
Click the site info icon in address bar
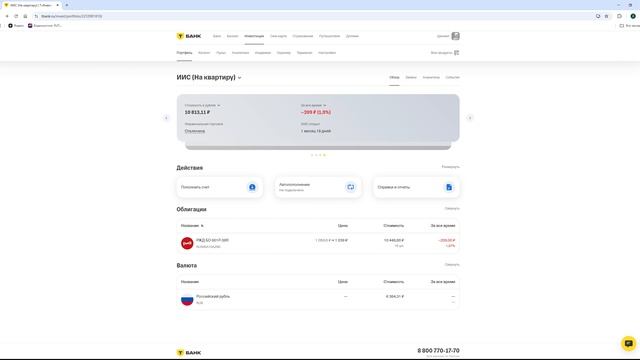(x=36, y=16)
